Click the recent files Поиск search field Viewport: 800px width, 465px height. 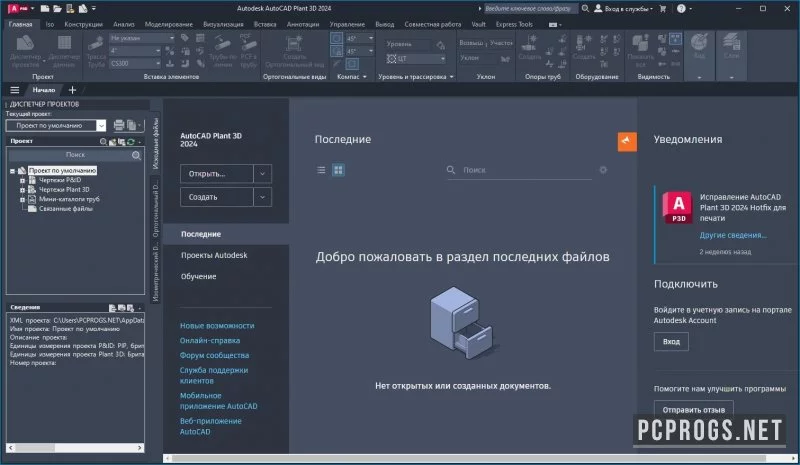519,170
